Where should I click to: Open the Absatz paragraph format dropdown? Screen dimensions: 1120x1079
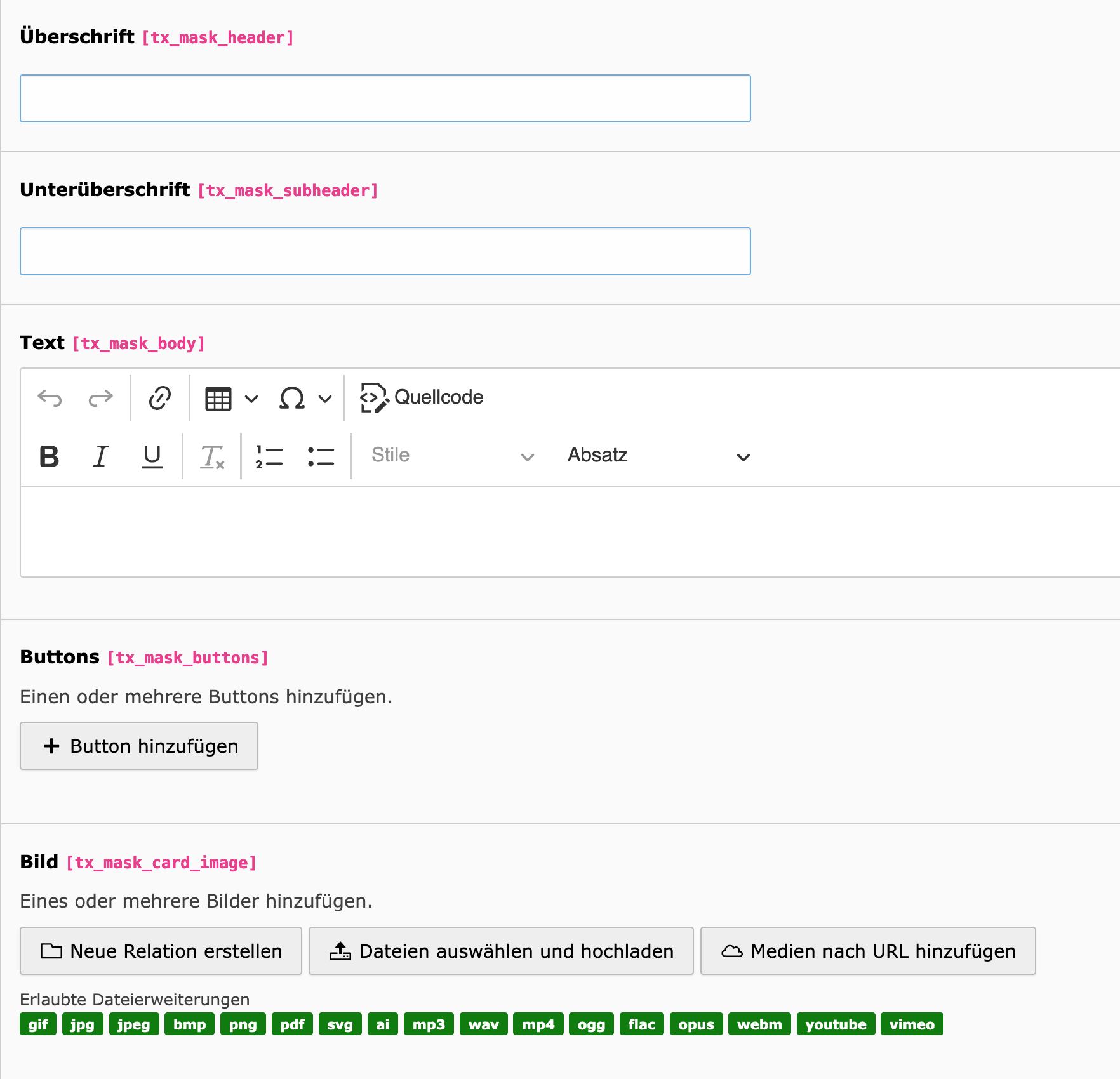(x=658, y=456)
